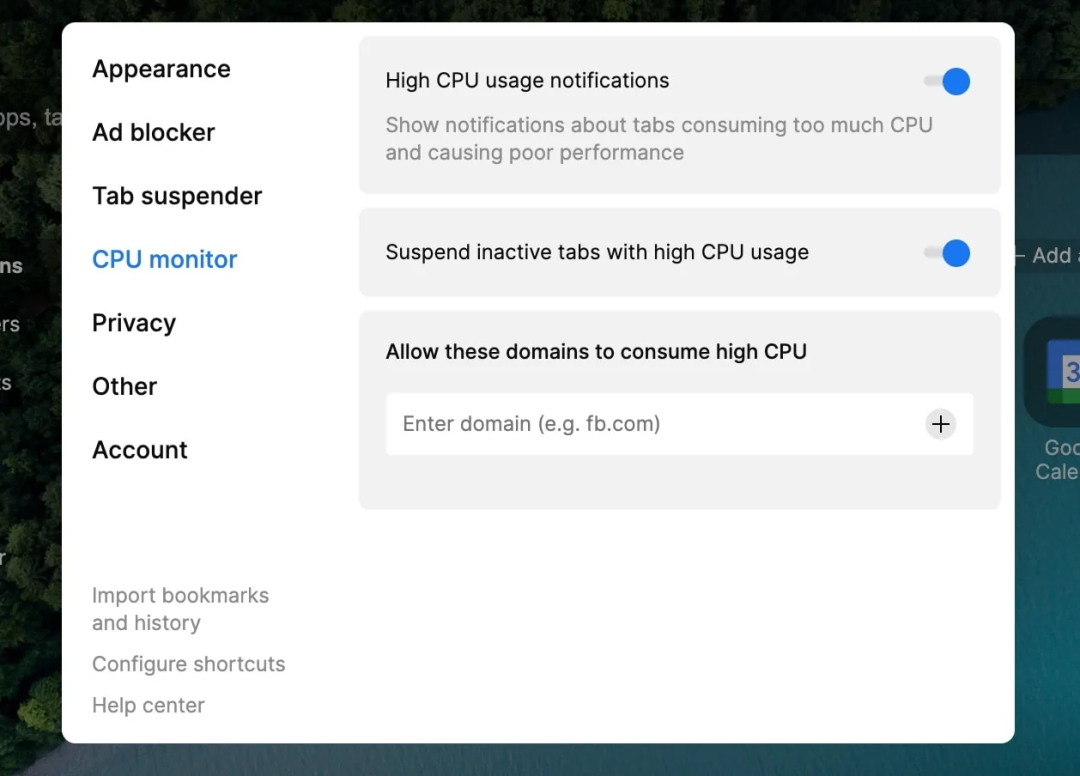Focus the Enter domain input field
Viewport: 1080px width, 776px height.
pyautogui.click(x=654, y=424)
